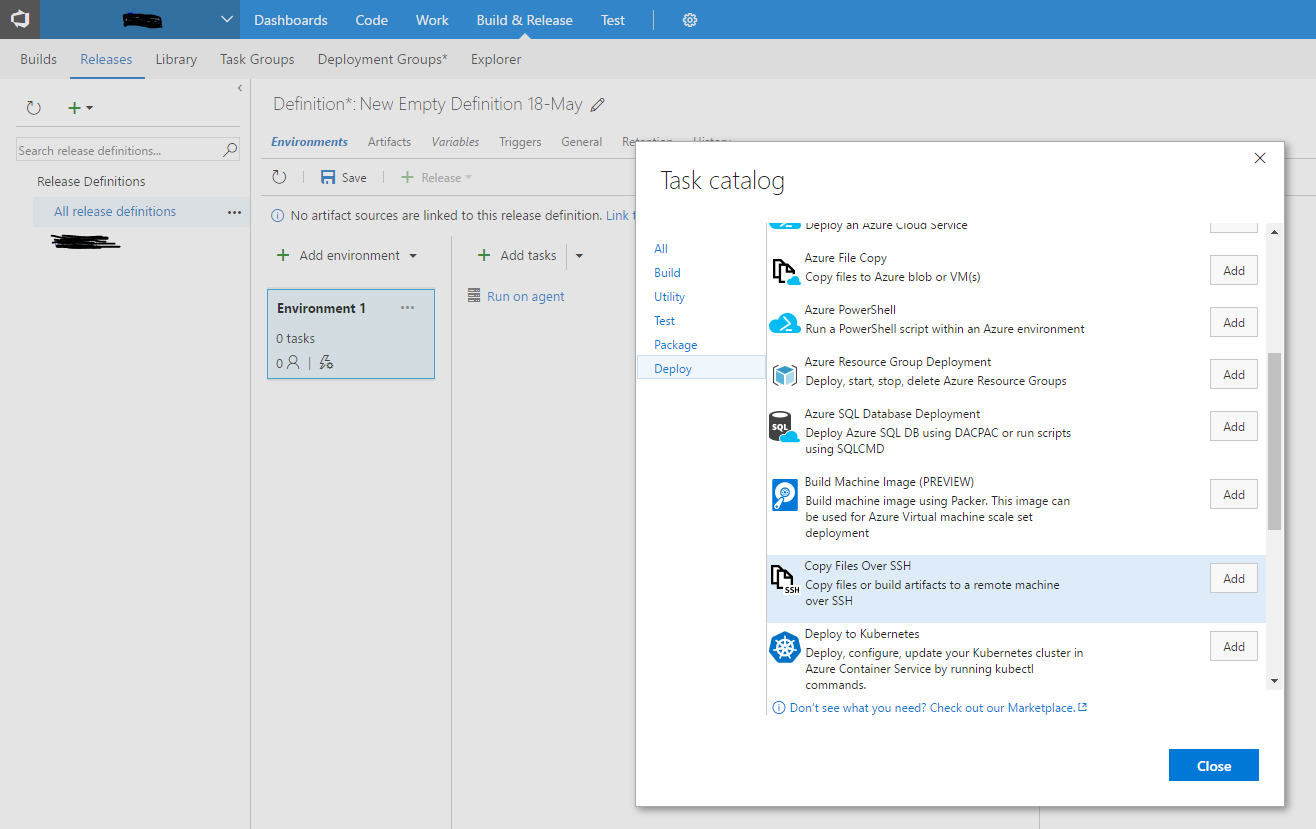The height and width of the screenshot is (829, 1316).
Task: Click the Task catalog scrollbar thumb
Action: (x=1274, y=440)
